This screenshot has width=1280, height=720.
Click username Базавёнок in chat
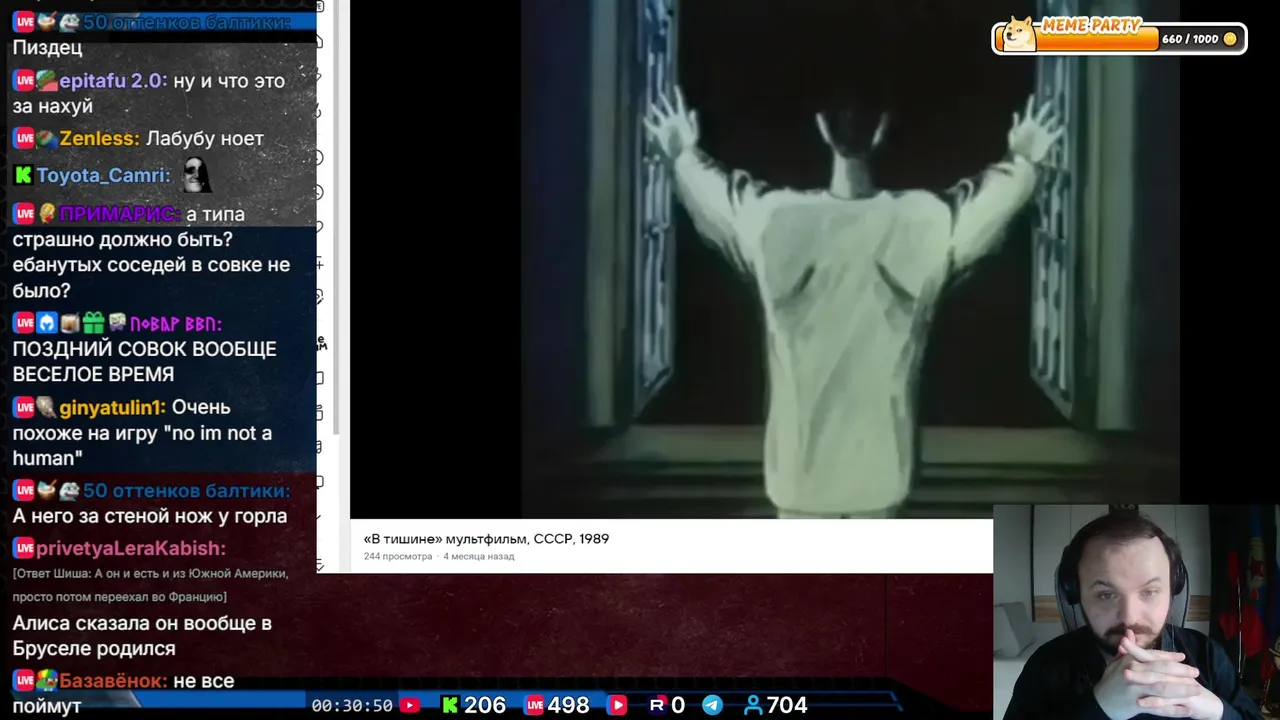point(113,681)
